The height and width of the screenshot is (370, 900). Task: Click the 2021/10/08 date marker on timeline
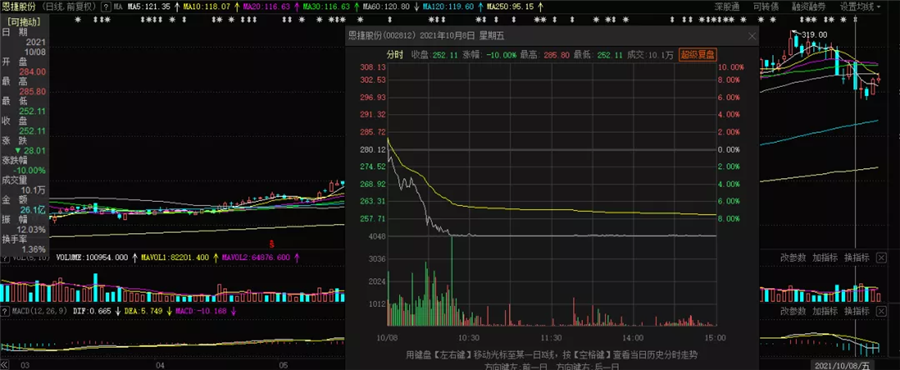click(841, 365)
